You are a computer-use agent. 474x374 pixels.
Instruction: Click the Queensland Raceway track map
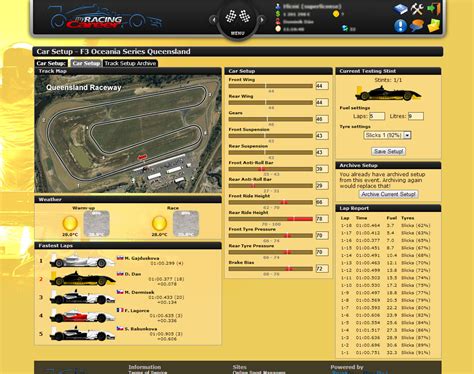point(128,134)
